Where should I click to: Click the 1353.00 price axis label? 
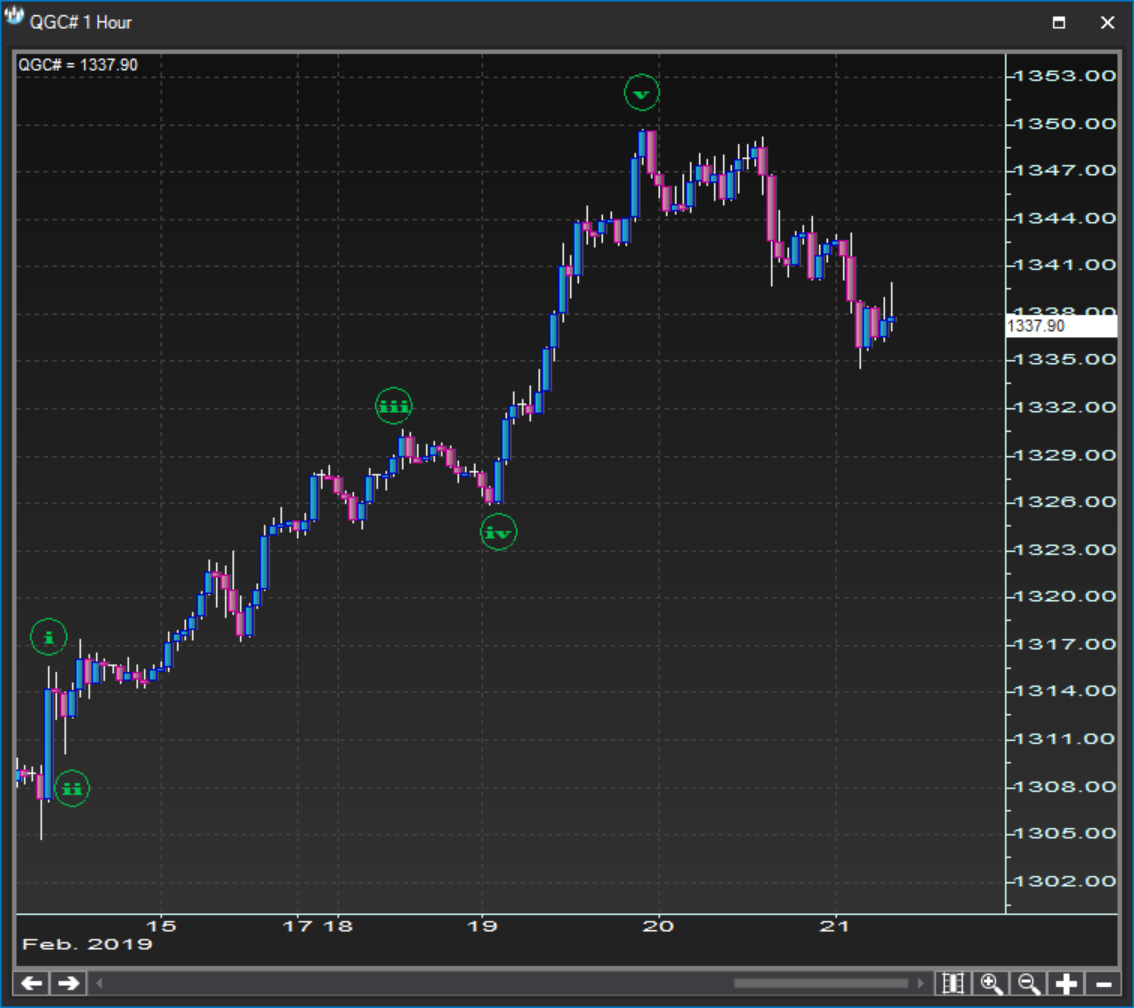1066,76
